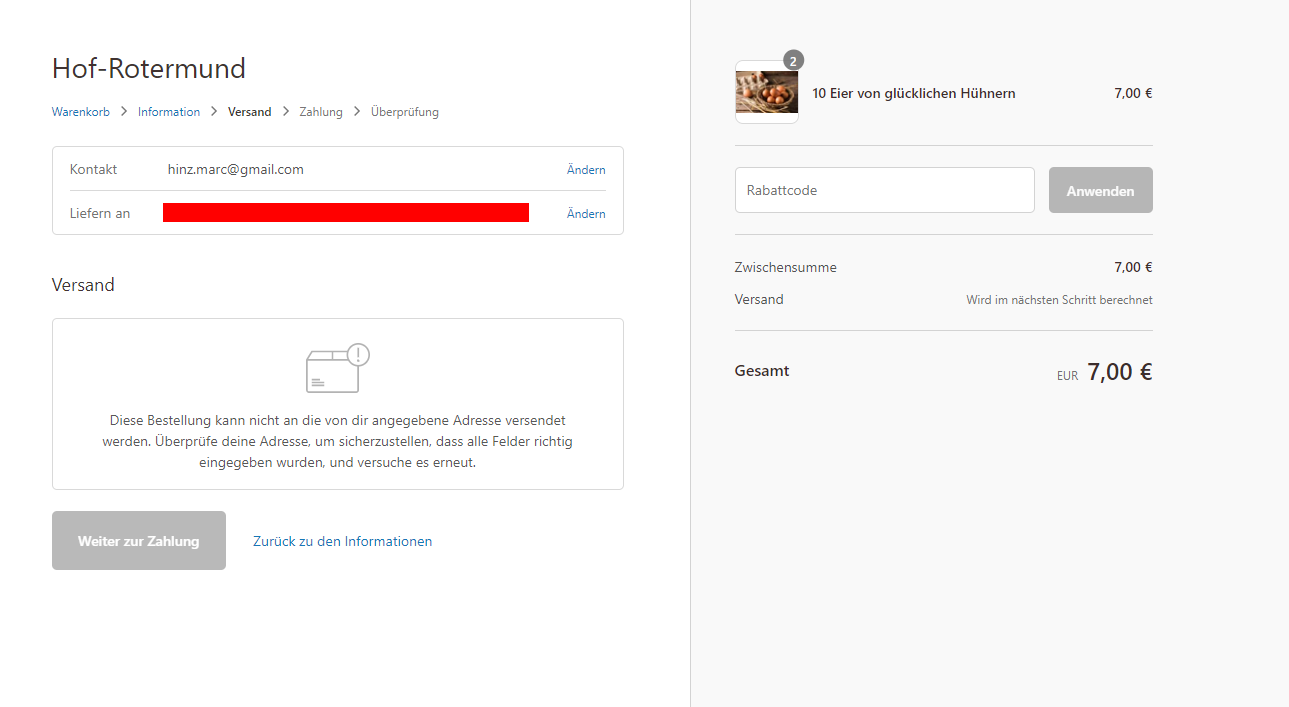Click the hinz.marc@gmail.com contact email

coord(236,170)
